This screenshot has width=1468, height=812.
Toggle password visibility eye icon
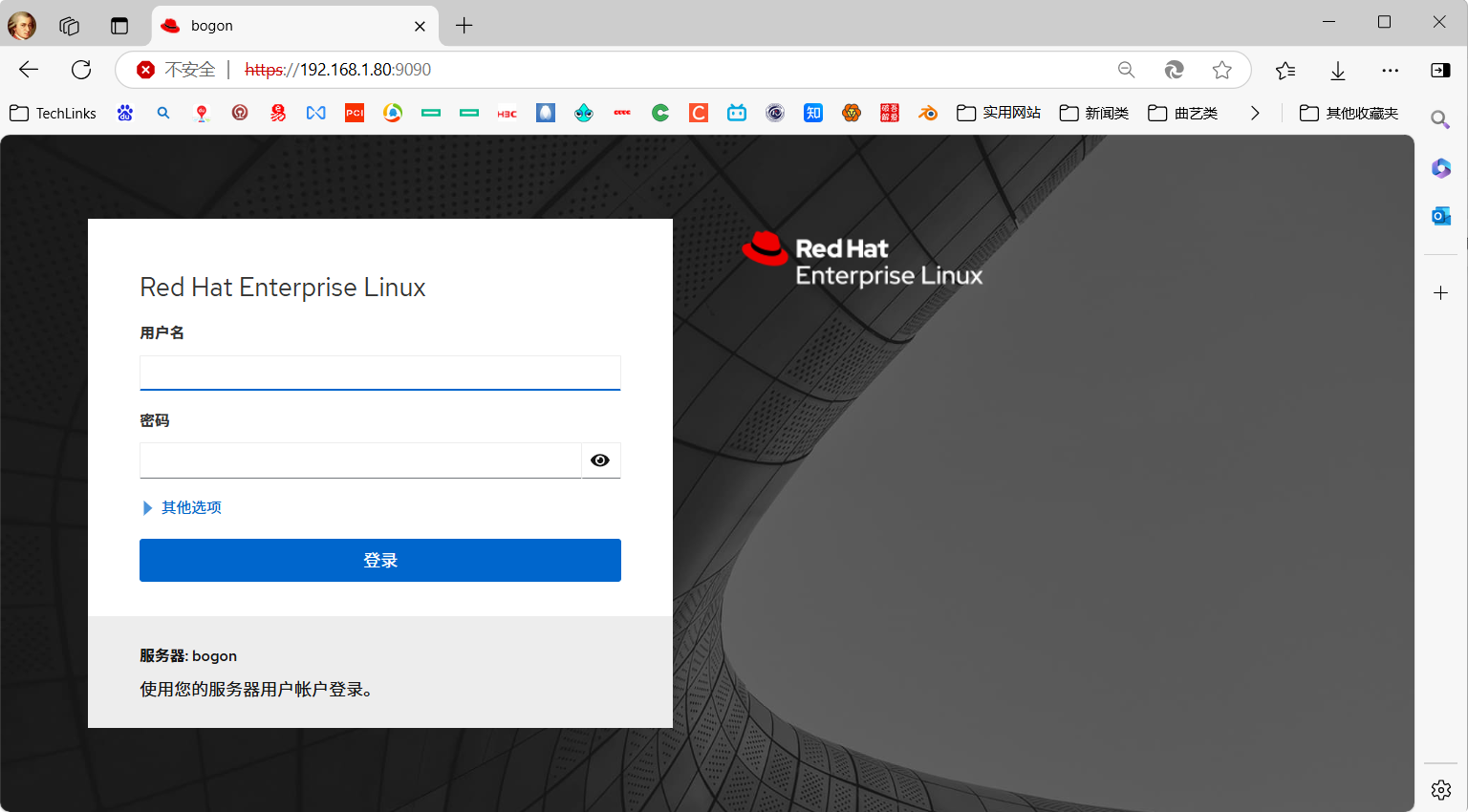600,460
